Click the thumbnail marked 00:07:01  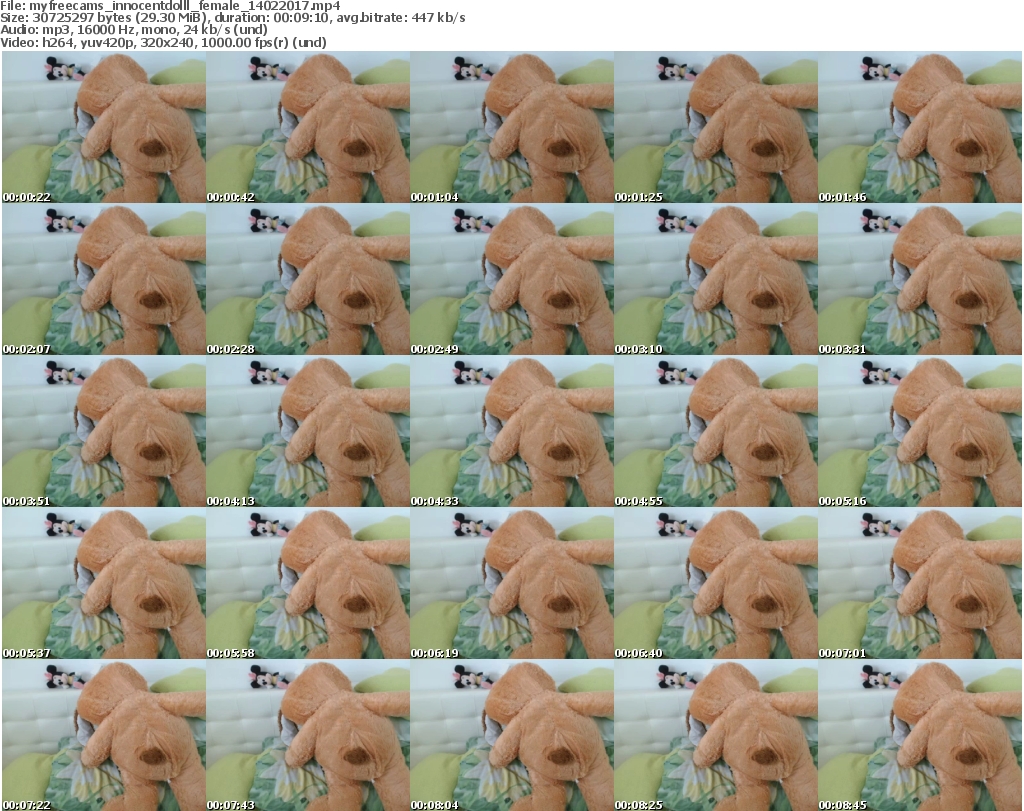click(920, 583)
